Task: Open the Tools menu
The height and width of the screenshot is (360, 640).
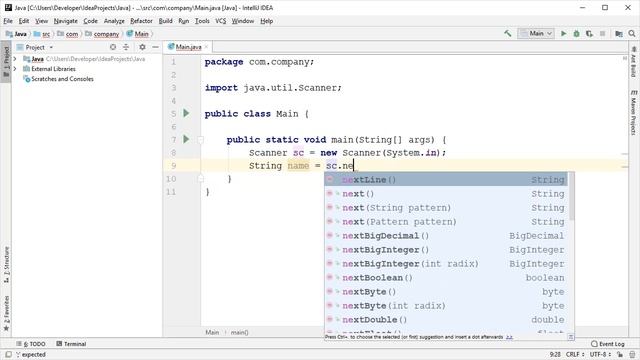Action: tap(202, 21)
